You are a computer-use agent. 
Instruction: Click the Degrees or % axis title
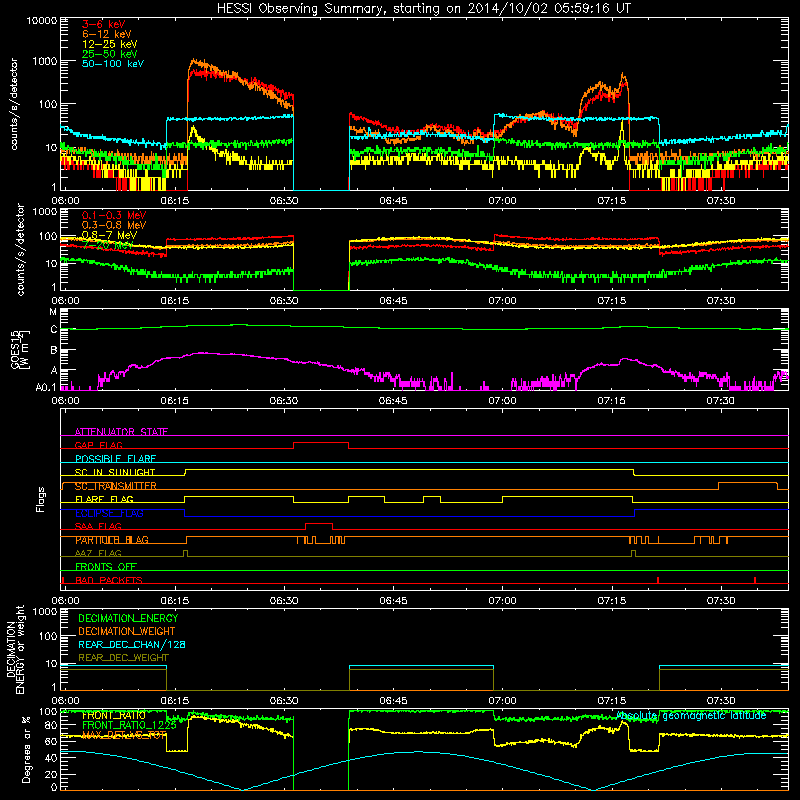point(26,749)
